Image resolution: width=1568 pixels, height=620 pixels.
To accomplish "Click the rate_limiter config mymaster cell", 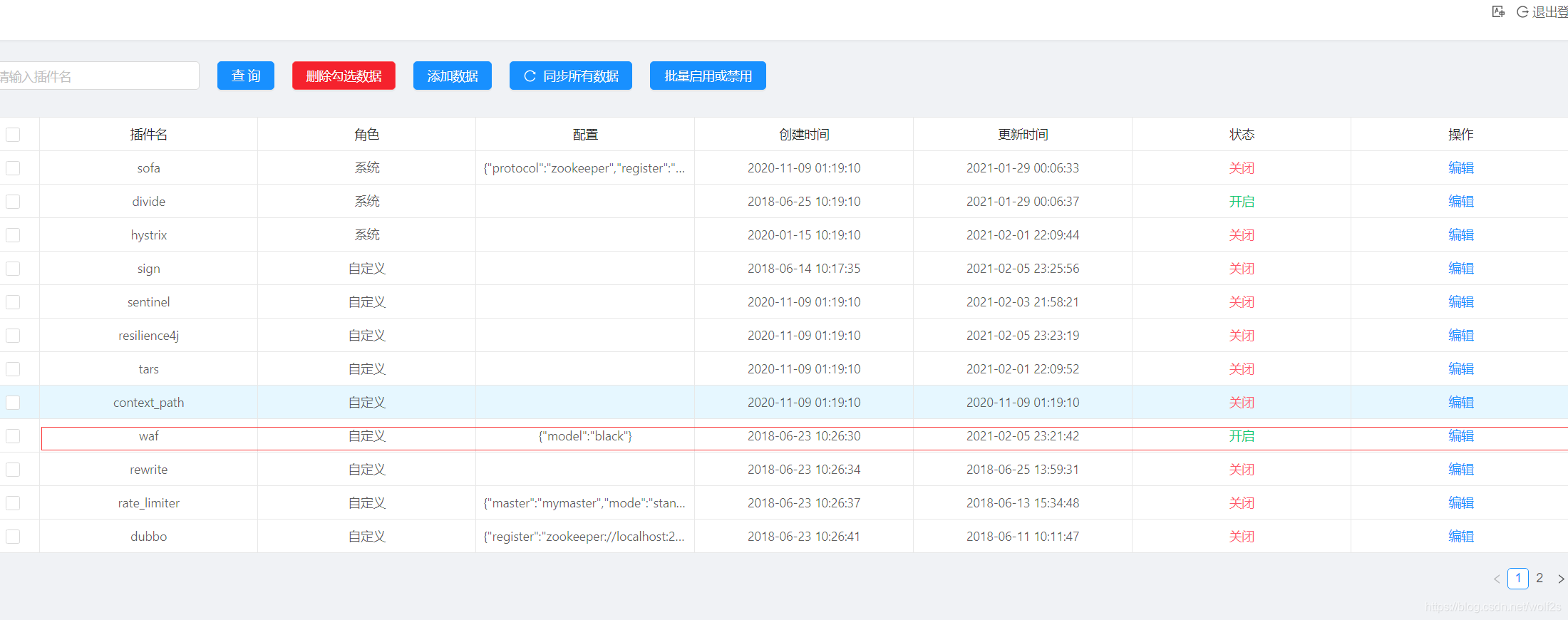I will 585,503.
